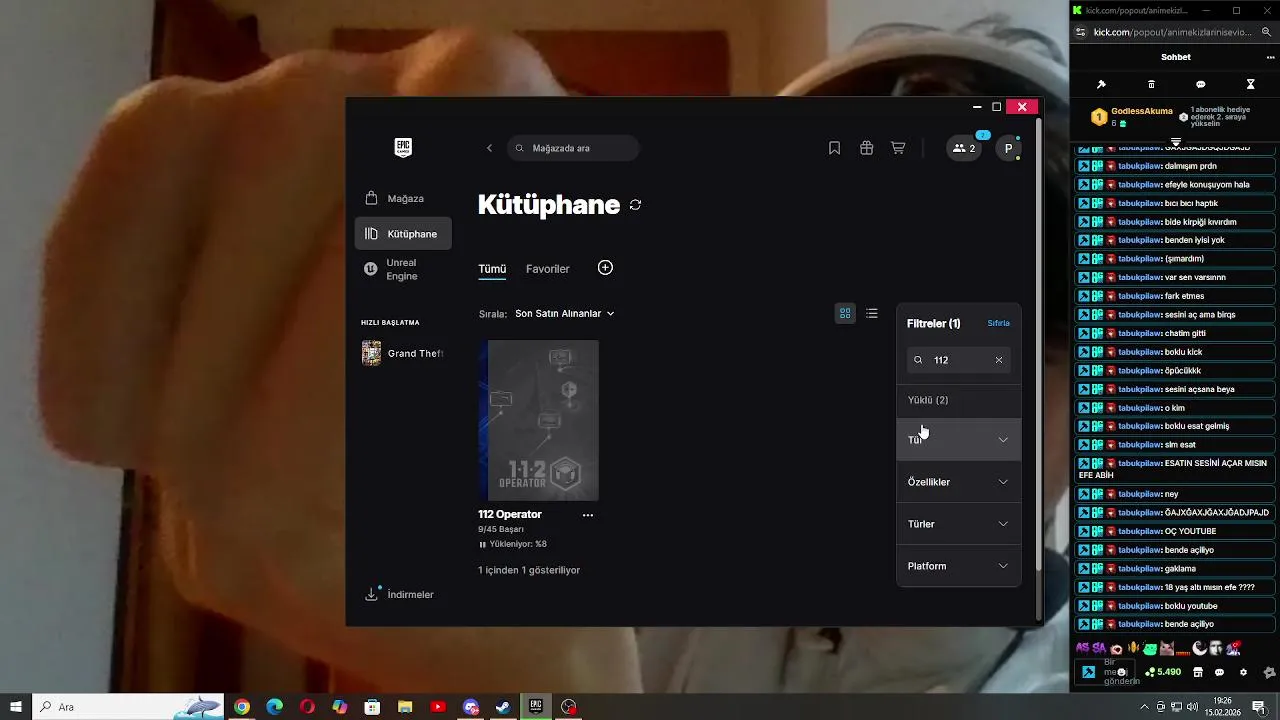This screenshot has height=720, width=1280.
Task: Select the Tümü tab
Action: pyautogui.click(x=492, y=269)
